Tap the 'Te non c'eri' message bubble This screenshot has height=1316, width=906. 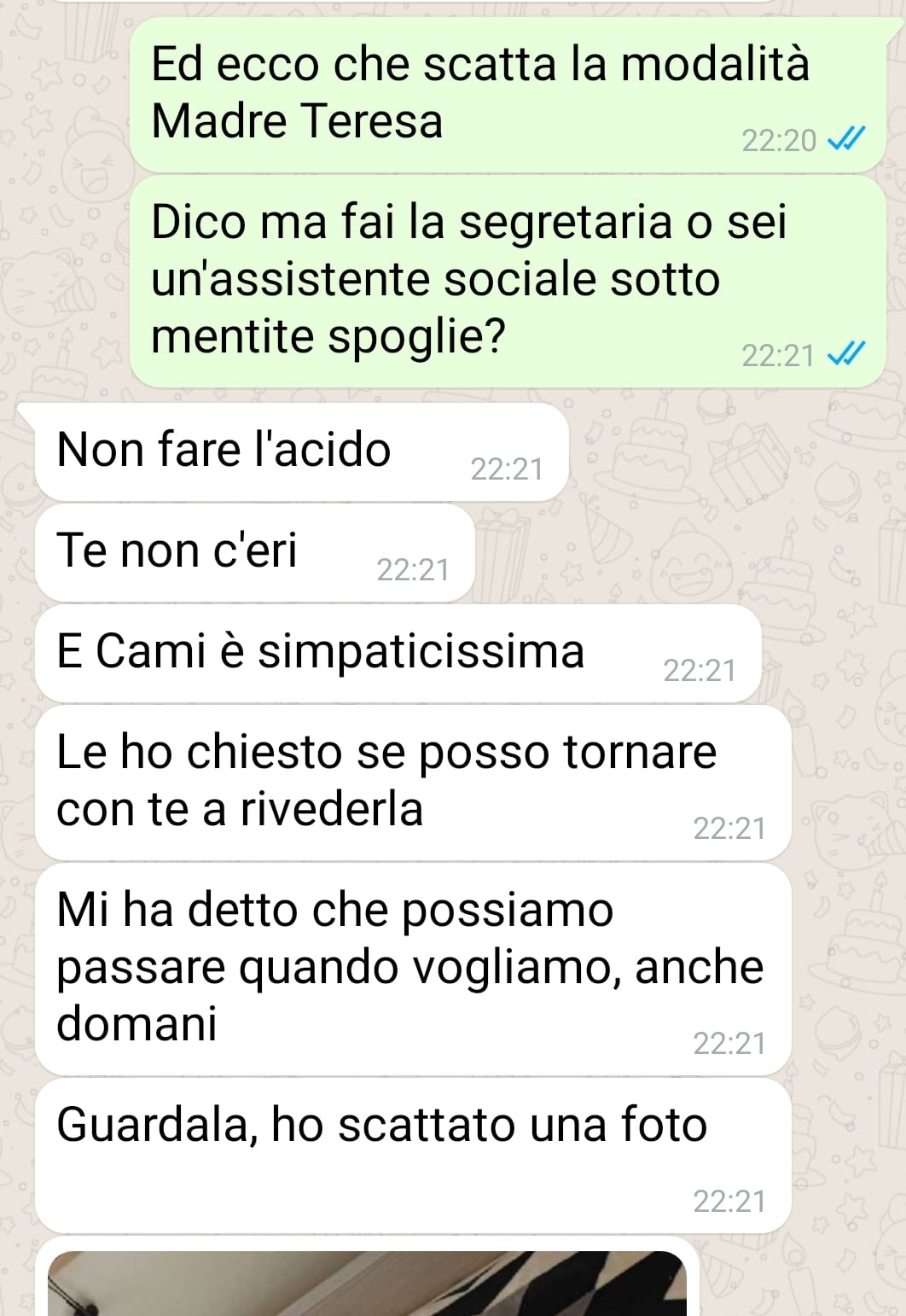(255, 552)
